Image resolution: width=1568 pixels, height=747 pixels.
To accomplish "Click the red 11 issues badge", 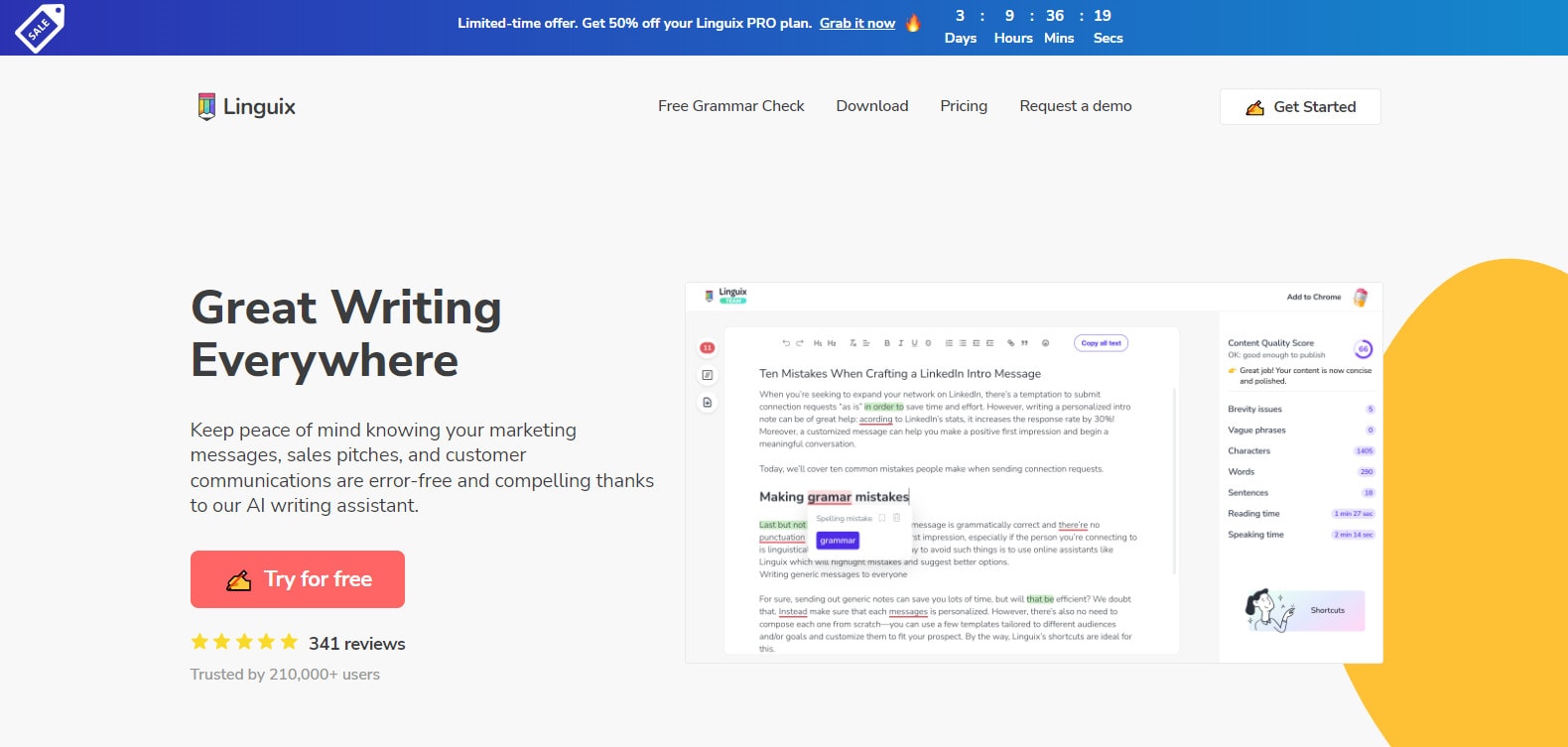I will pos(708,348).
